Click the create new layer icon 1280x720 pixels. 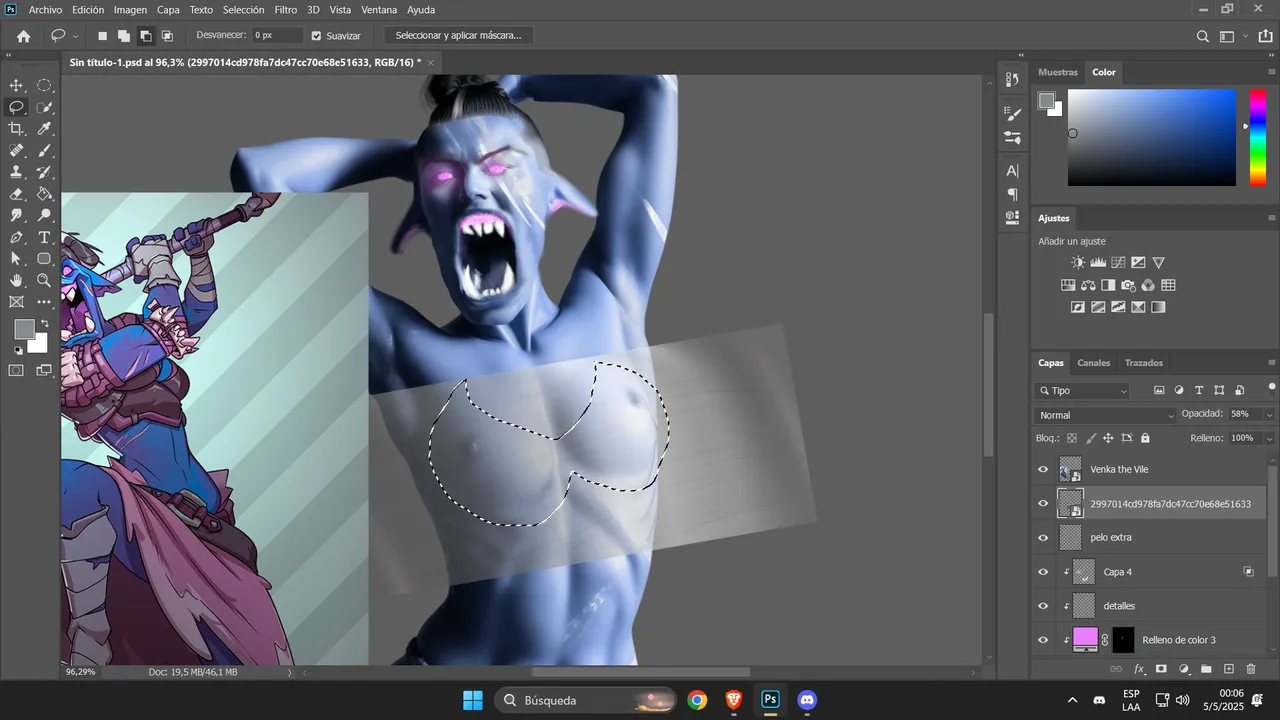tap(1229, 669)
